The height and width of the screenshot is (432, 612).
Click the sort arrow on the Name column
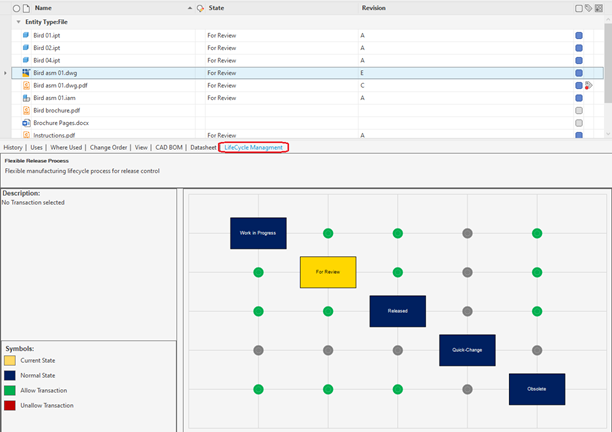click(x=190, y=8)
